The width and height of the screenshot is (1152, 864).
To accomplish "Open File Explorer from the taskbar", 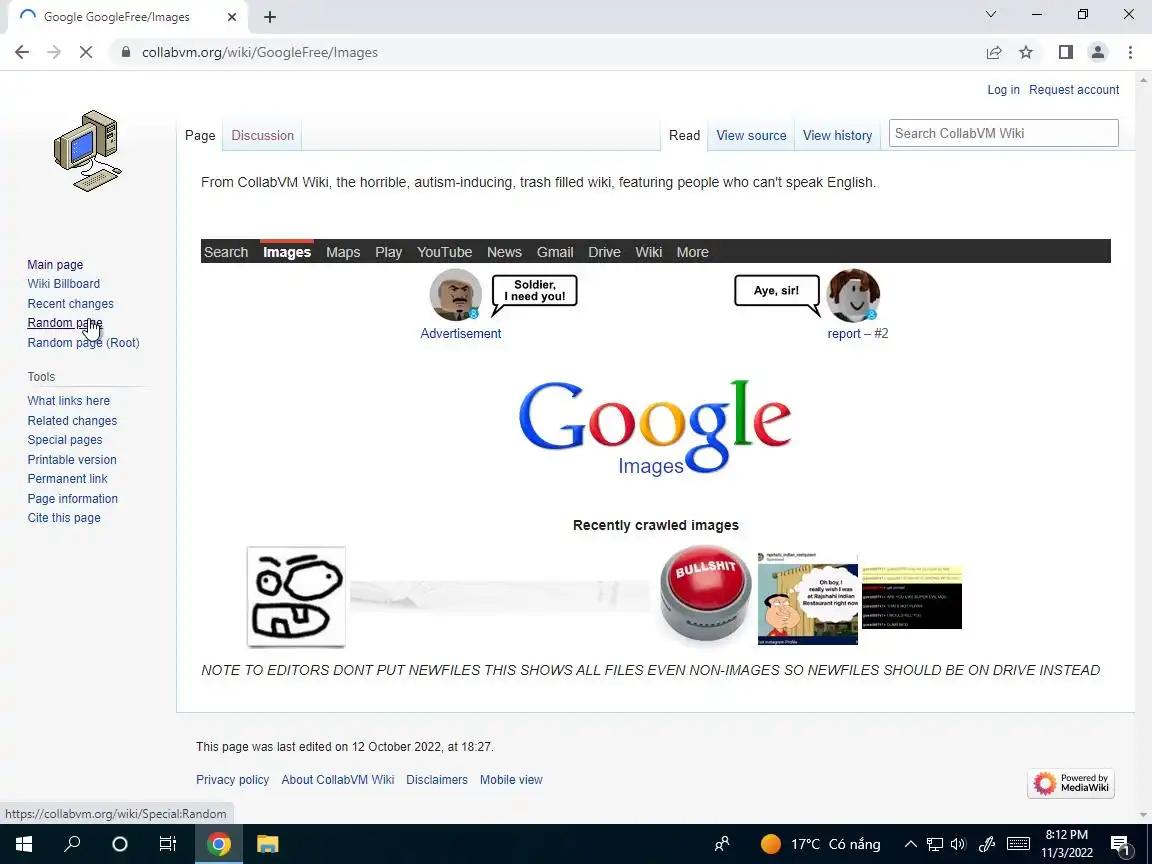I will [267, 844].
